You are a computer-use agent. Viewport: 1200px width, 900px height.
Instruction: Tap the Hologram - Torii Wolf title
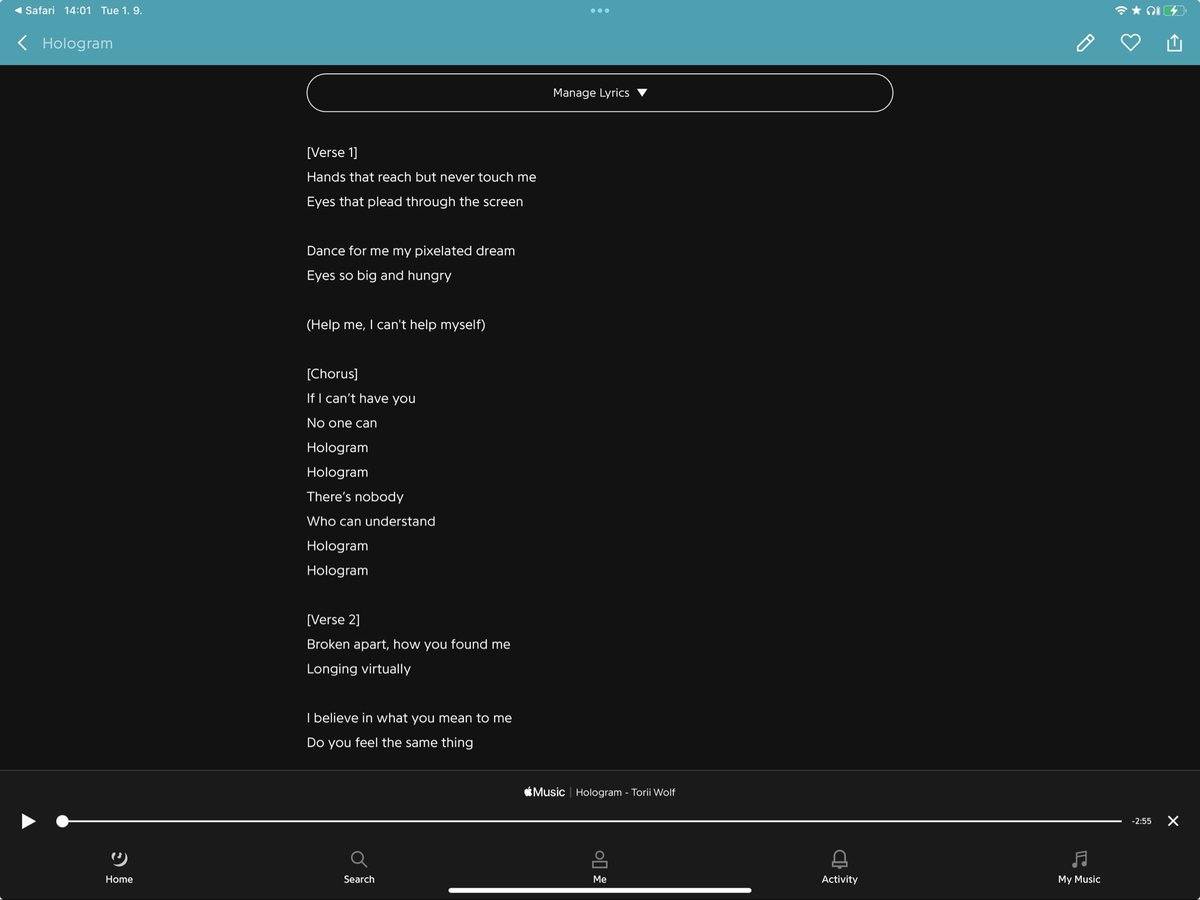(x=625, y=792)
